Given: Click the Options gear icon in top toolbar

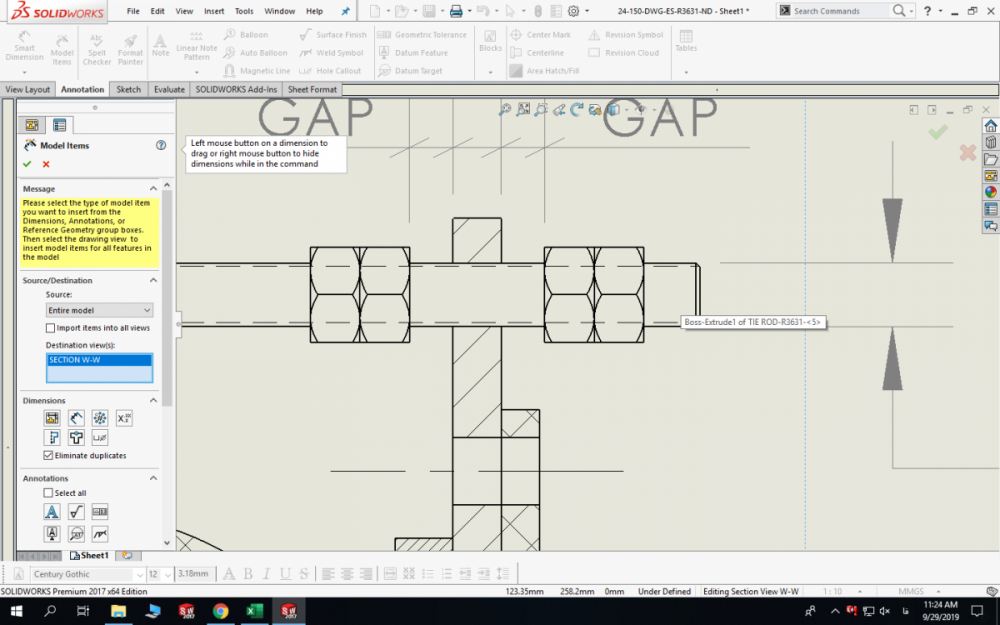Looking at the screenshot, I should pyautogui.click(x=573, y=11).
